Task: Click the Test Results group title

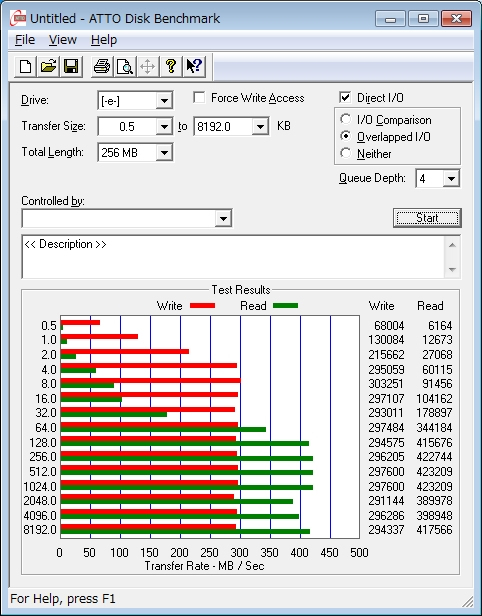Action: (x=241, y=290)
